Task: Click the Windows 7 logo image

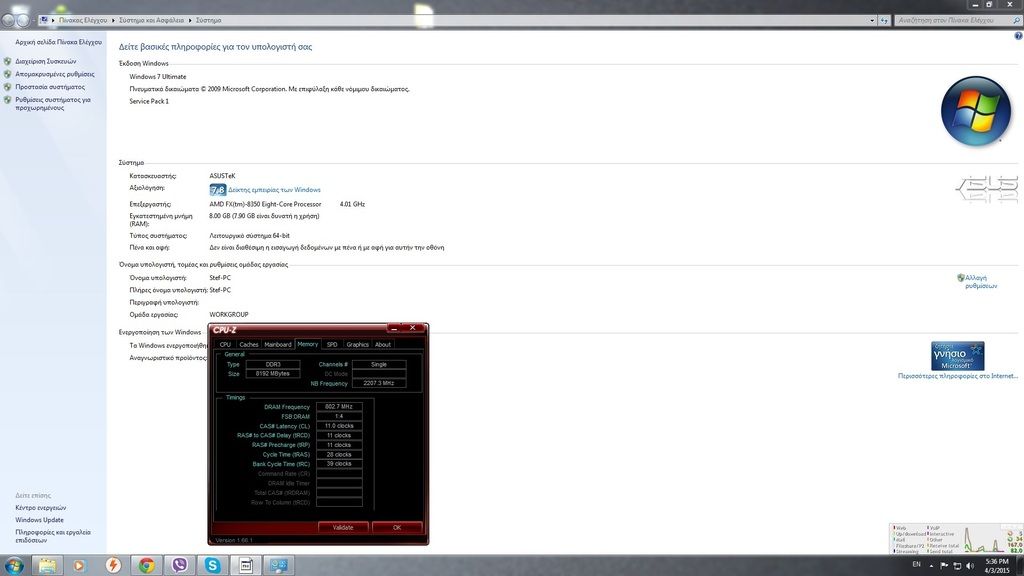Action: (x=976, y=111)
